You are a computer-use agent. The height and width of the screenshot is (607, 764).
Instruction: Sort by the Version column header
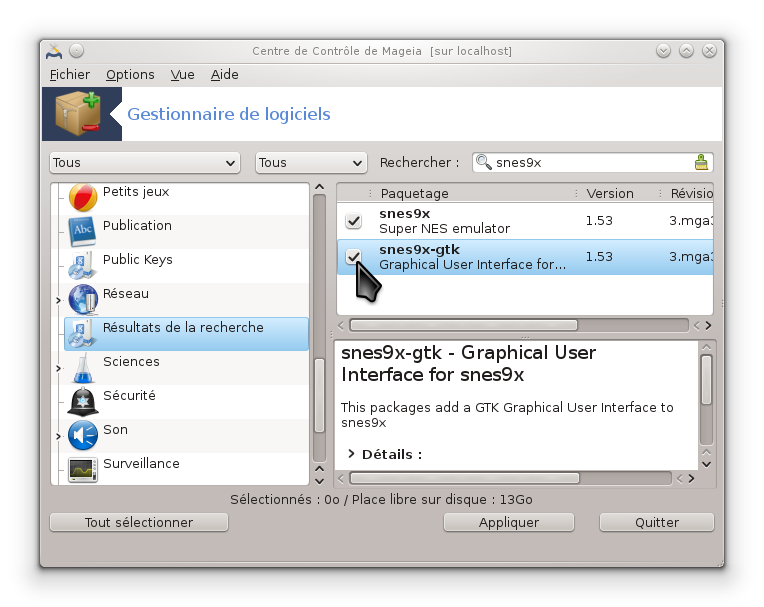pos(618,193)
